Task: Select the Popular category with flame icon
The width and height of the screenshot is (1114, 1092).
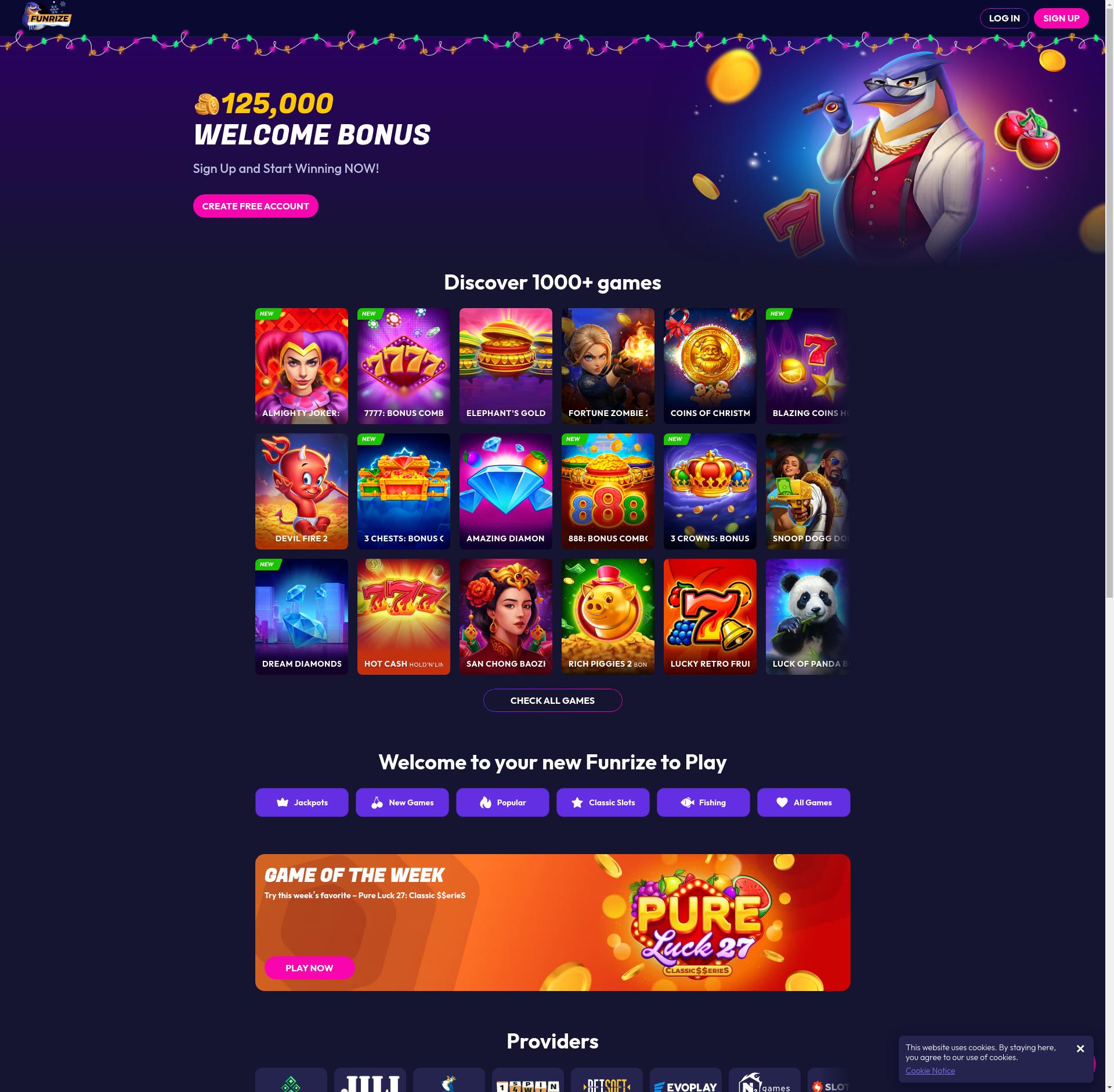Action: tap(502, 802)
